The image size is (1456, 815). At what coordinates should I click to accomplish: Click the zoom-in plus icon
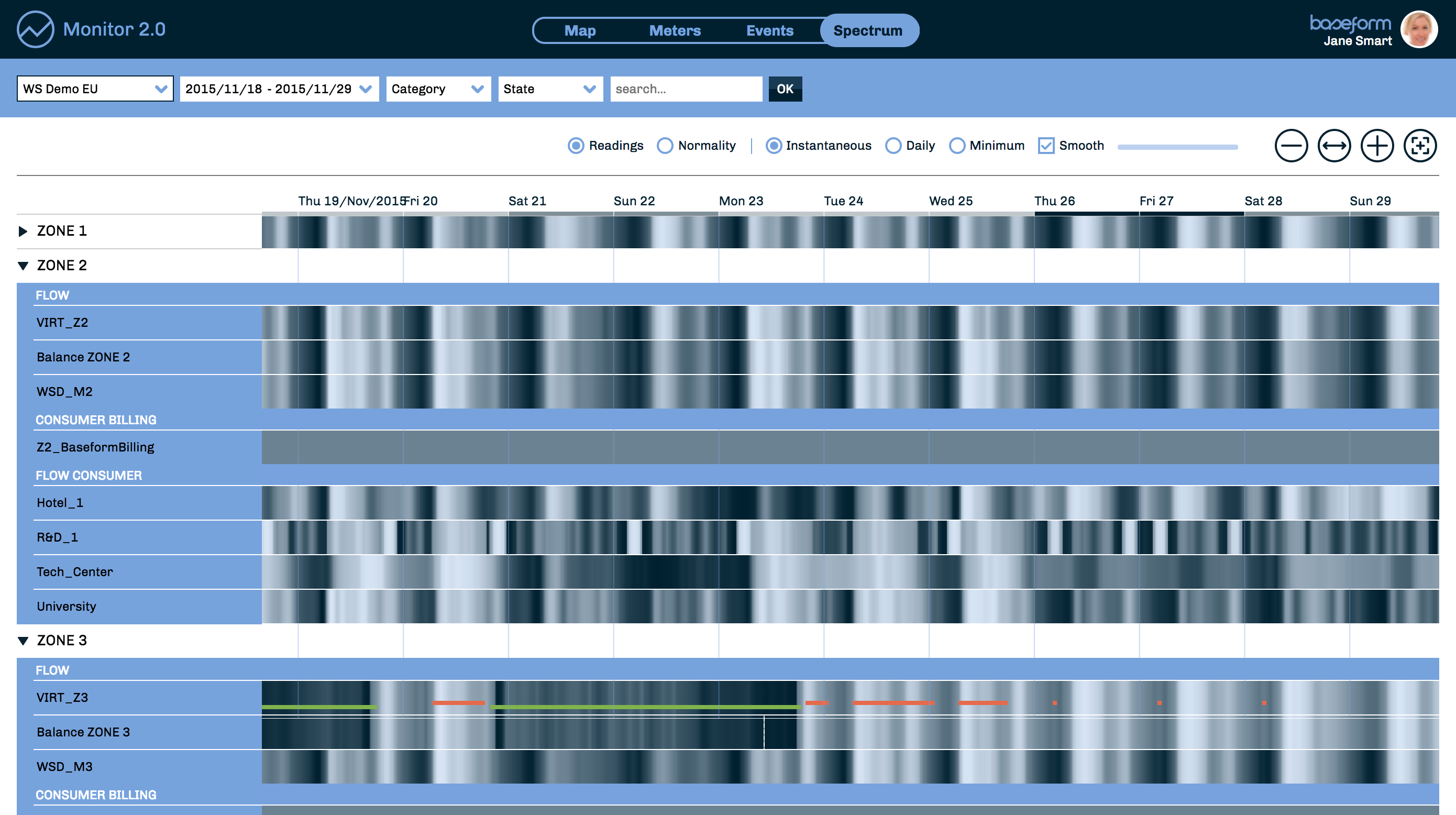(1377, 145)
